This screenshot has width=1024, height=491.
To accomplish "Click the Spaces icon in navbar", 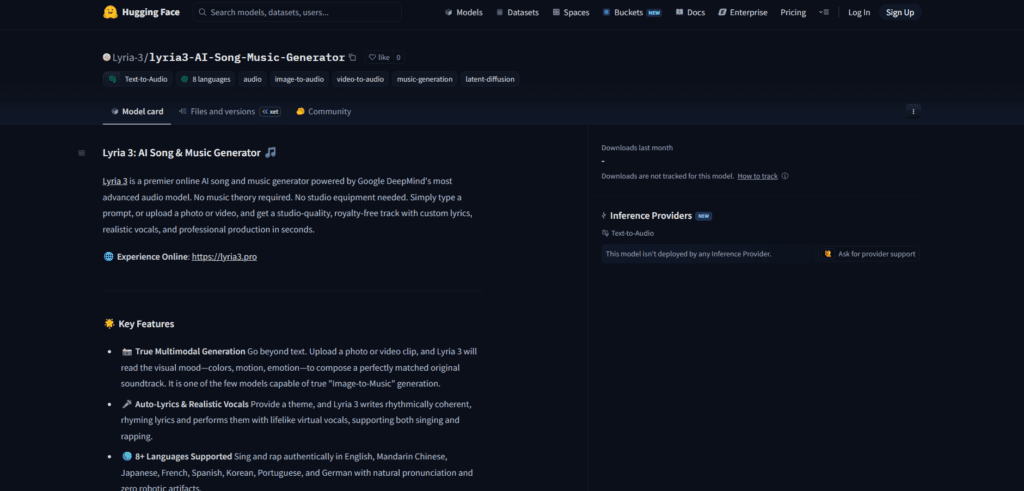I will click(556, 12).
